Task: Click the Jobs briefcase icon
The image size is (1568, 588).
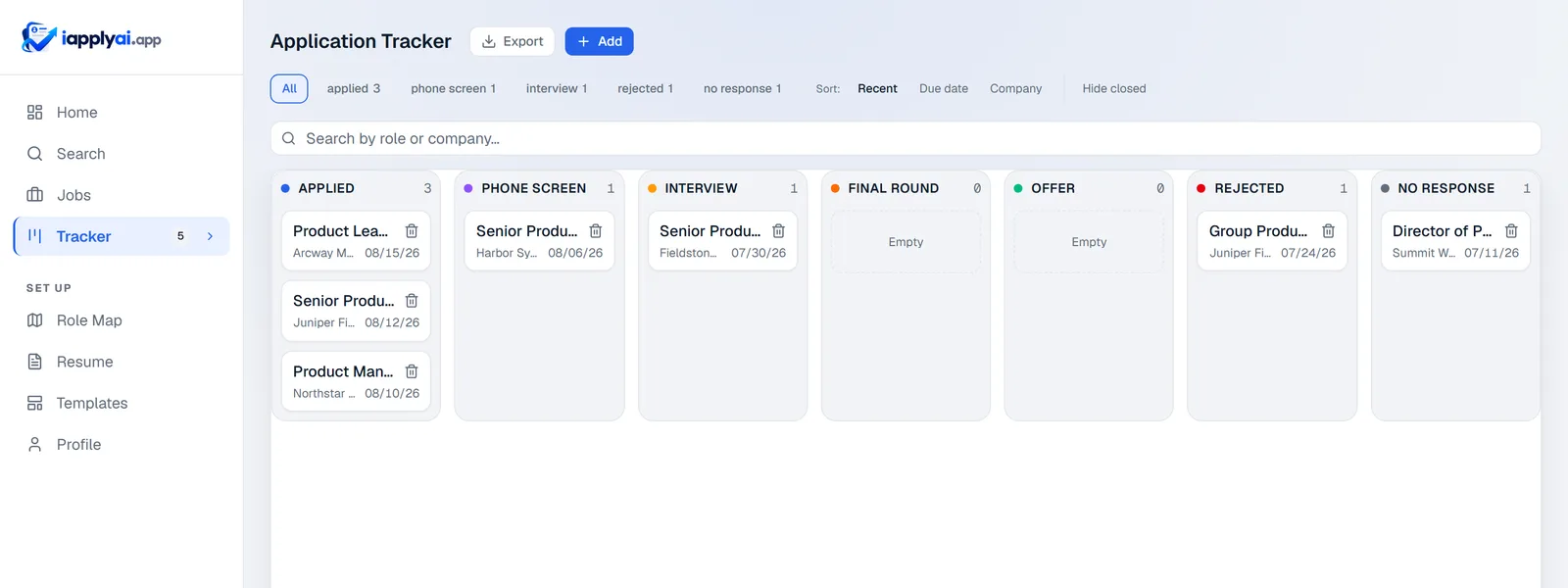Action: [x=35, y=195]
